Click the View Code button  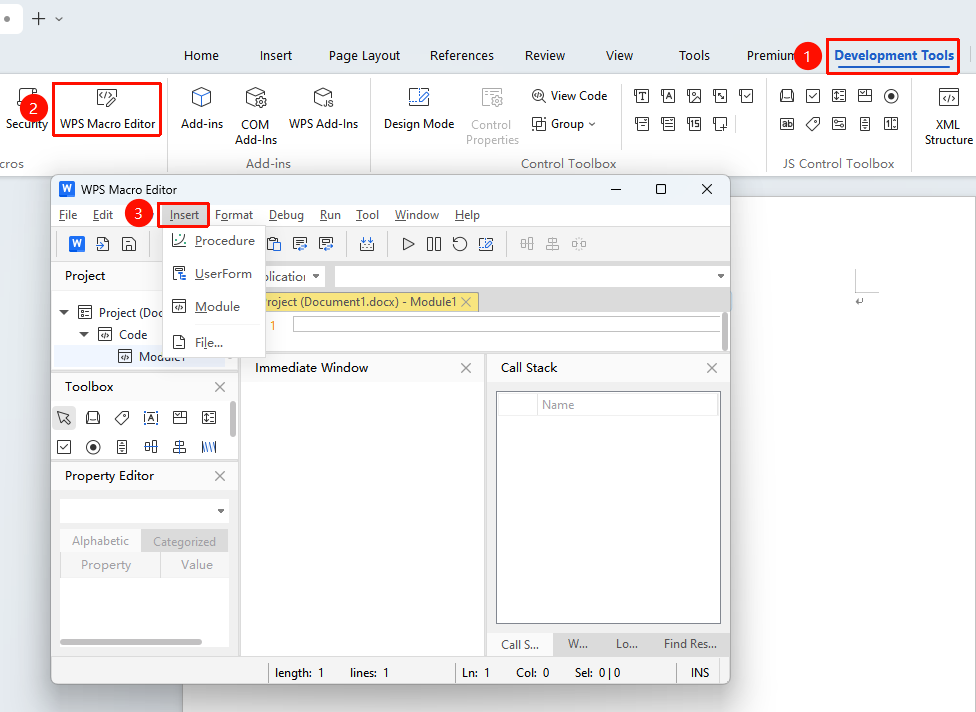[569, 96]
